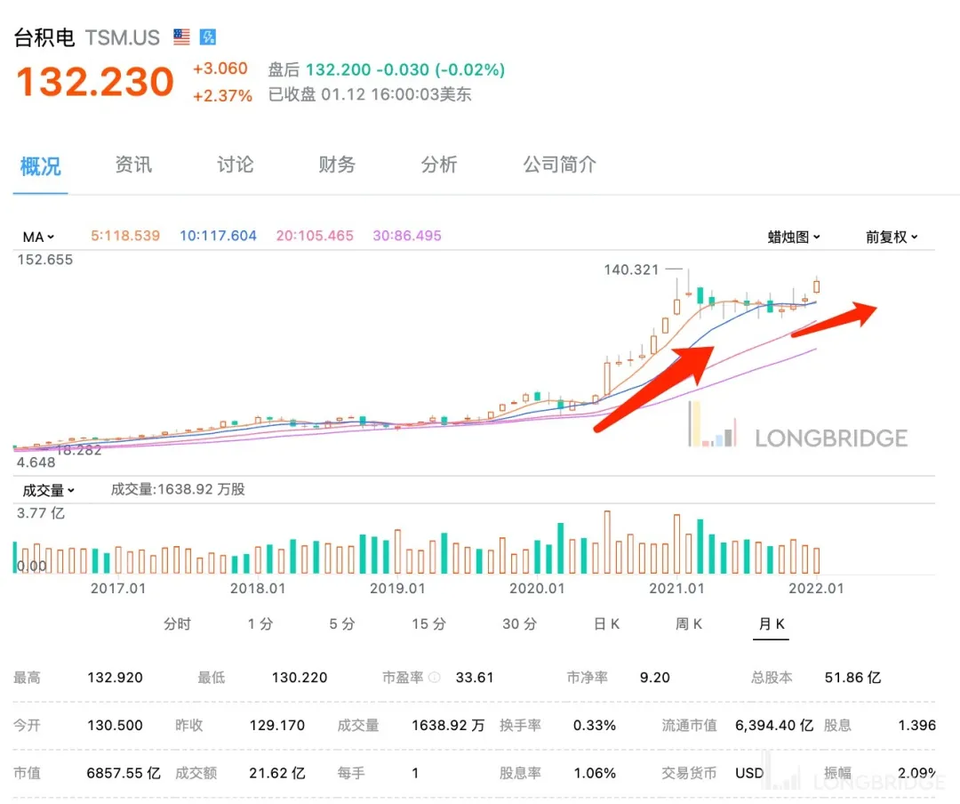Click the 交易货币 value USD

(749, 773)
